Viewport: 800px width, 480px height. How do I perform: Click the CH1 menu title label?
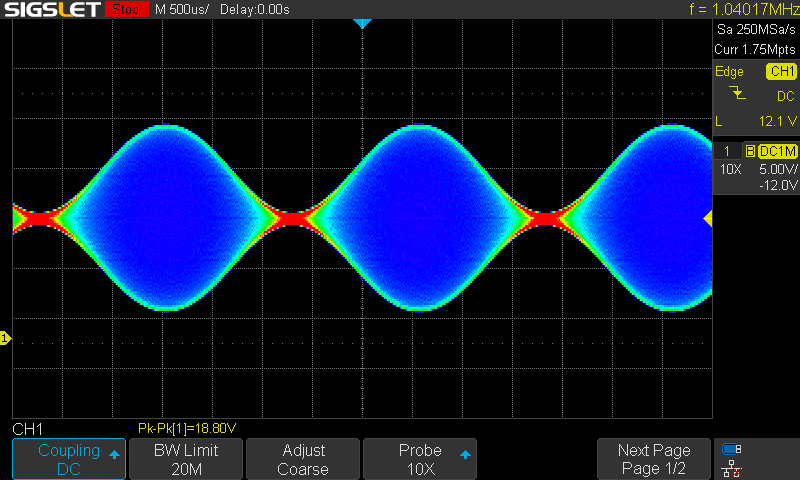pos(28,429)
